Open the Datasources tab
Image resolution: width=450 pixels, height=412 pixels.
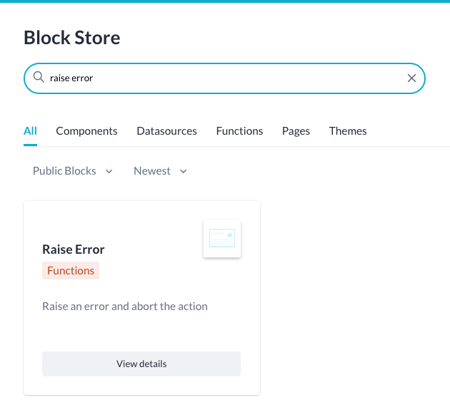click(167, 131)
